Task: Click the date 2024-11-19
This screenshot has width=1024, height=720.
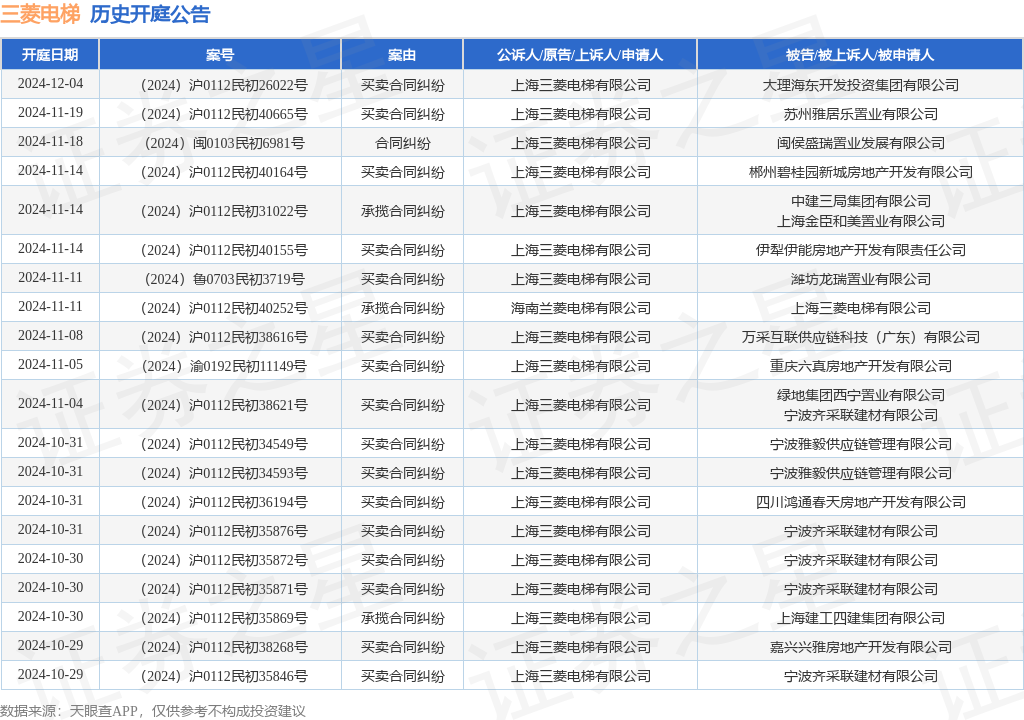Action: [x=50, y=112]
